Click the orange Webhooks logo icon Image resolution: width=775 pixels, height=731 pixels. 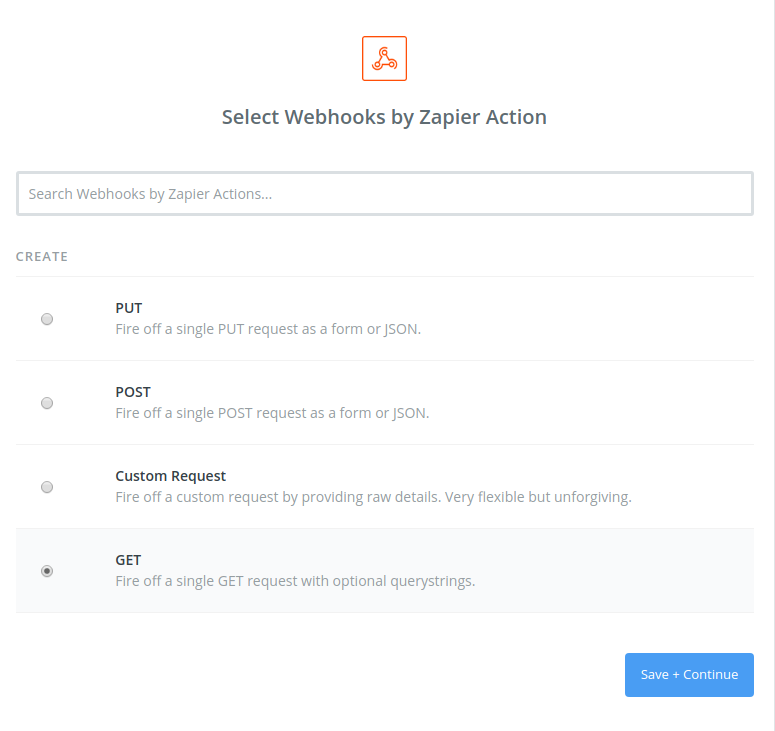coord(384,58)
